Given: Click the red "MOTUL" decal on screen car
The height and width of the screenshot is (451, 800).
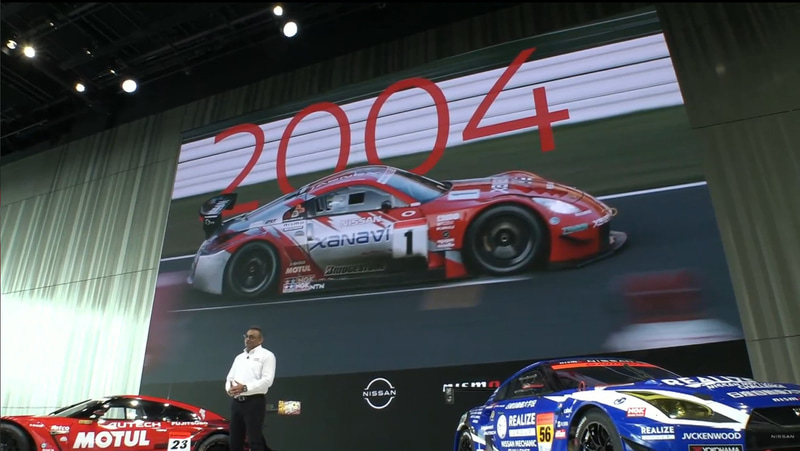Looking at the screenshot, I should 298,269.
